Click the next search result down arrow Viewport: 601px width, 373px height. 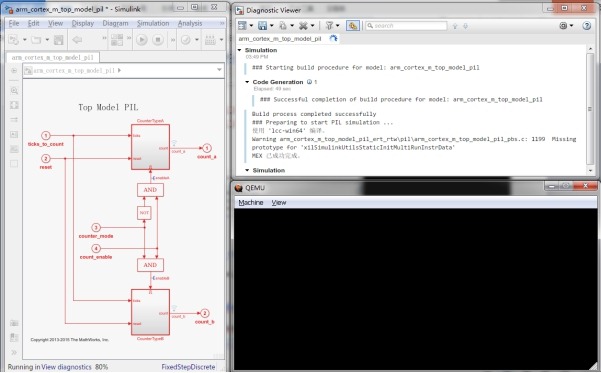coord(465,26)
